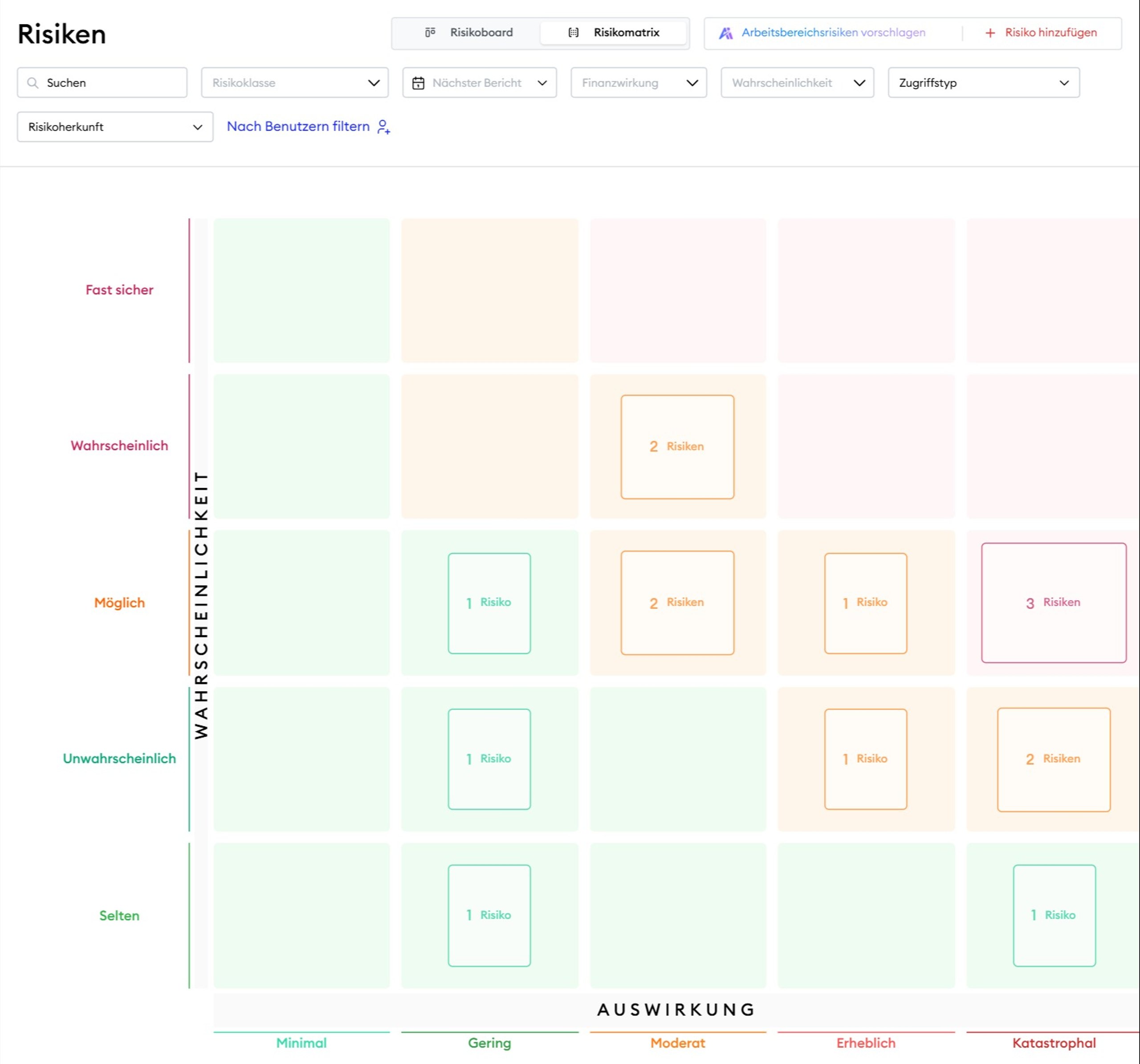Click Risiko hinzufügen button
Screen dimensions: 1140x1064
pyautogui.click(x=1041, y=33)
